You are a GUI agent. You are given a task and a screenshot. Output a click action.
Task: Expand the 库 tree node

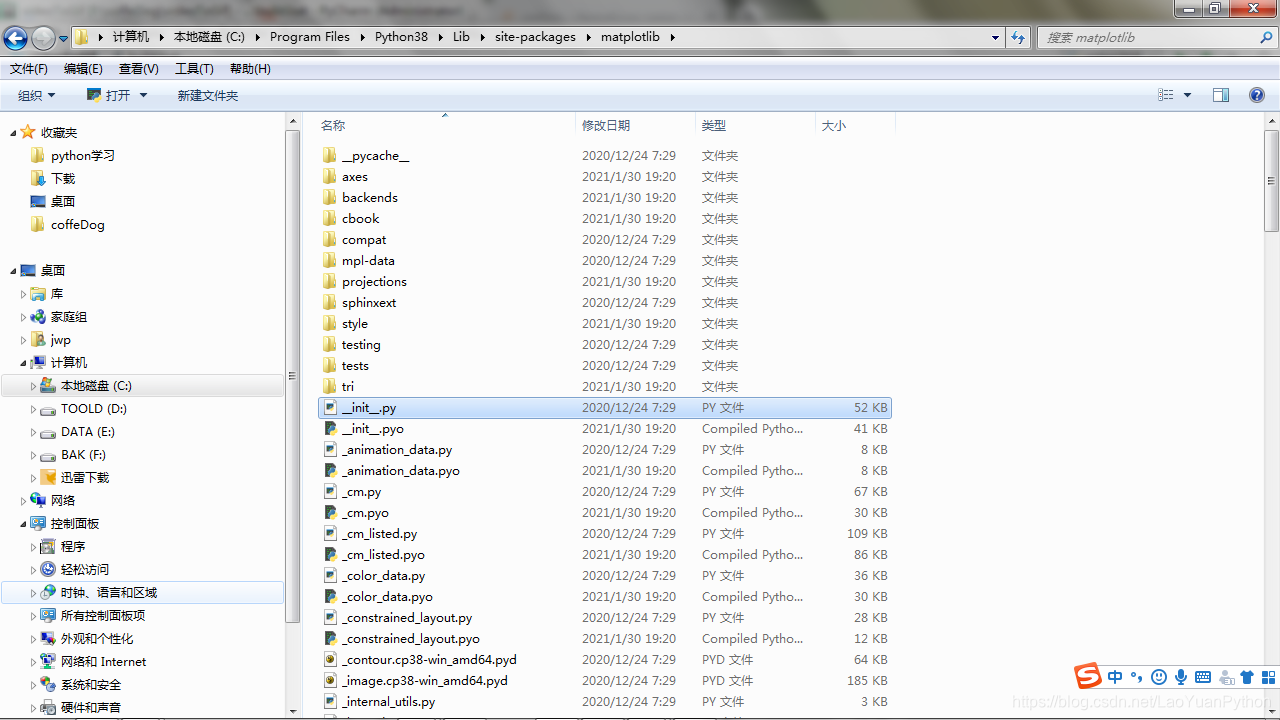[x=24, y=294]
